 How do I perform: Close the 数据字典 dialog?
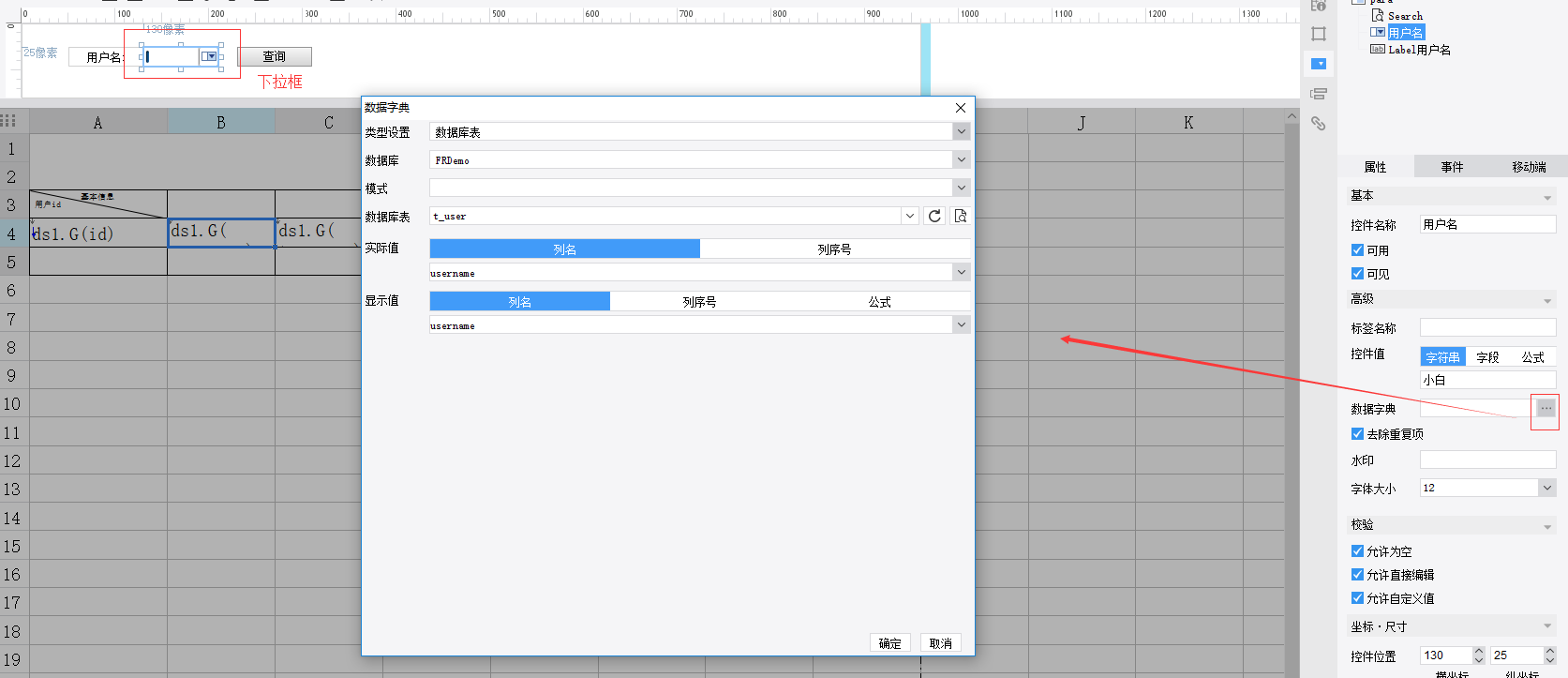pyautogui.click(x=961, y=108)
